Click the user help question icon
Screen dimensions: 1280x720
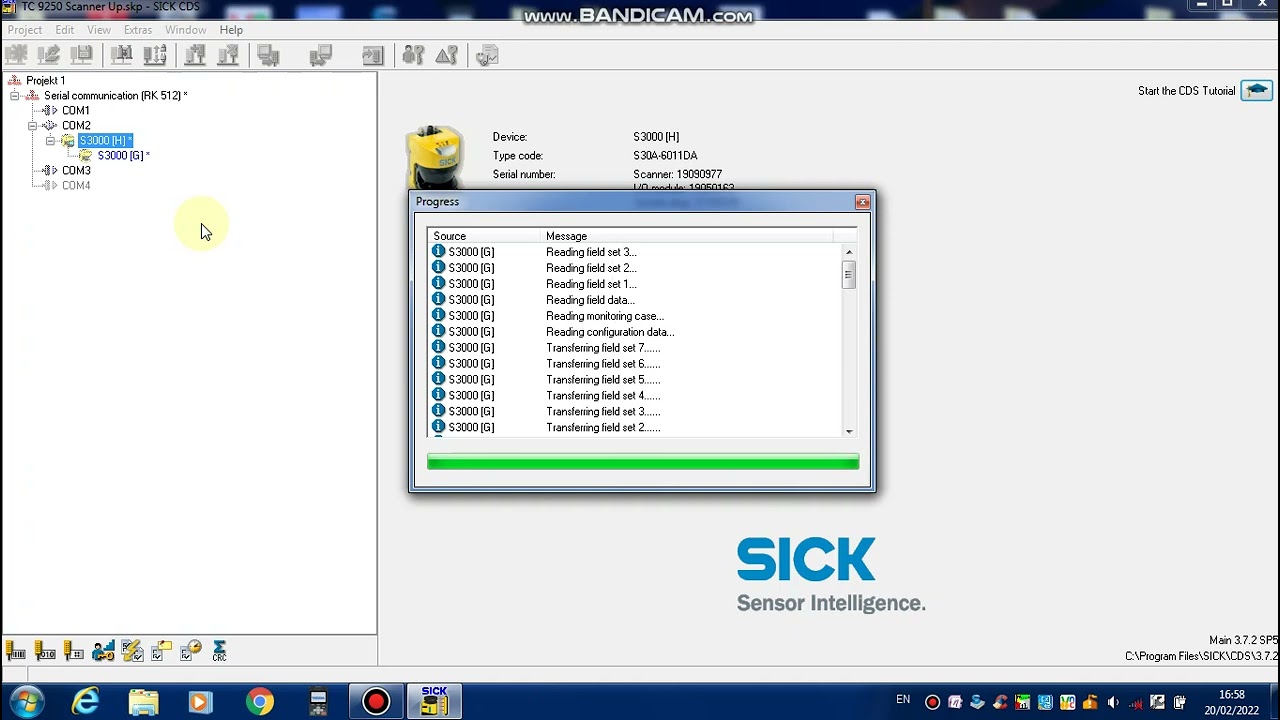pos(413,56)
